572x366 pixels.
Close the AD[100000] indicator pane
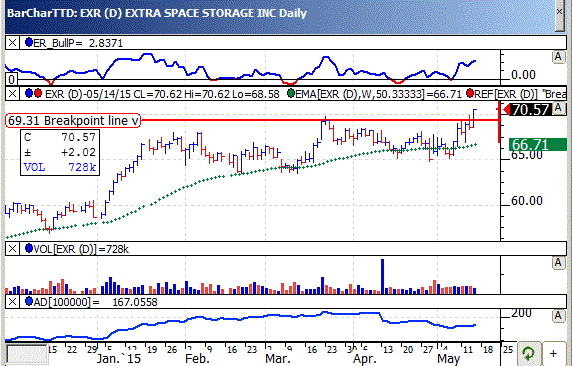(x=12, y=302)
